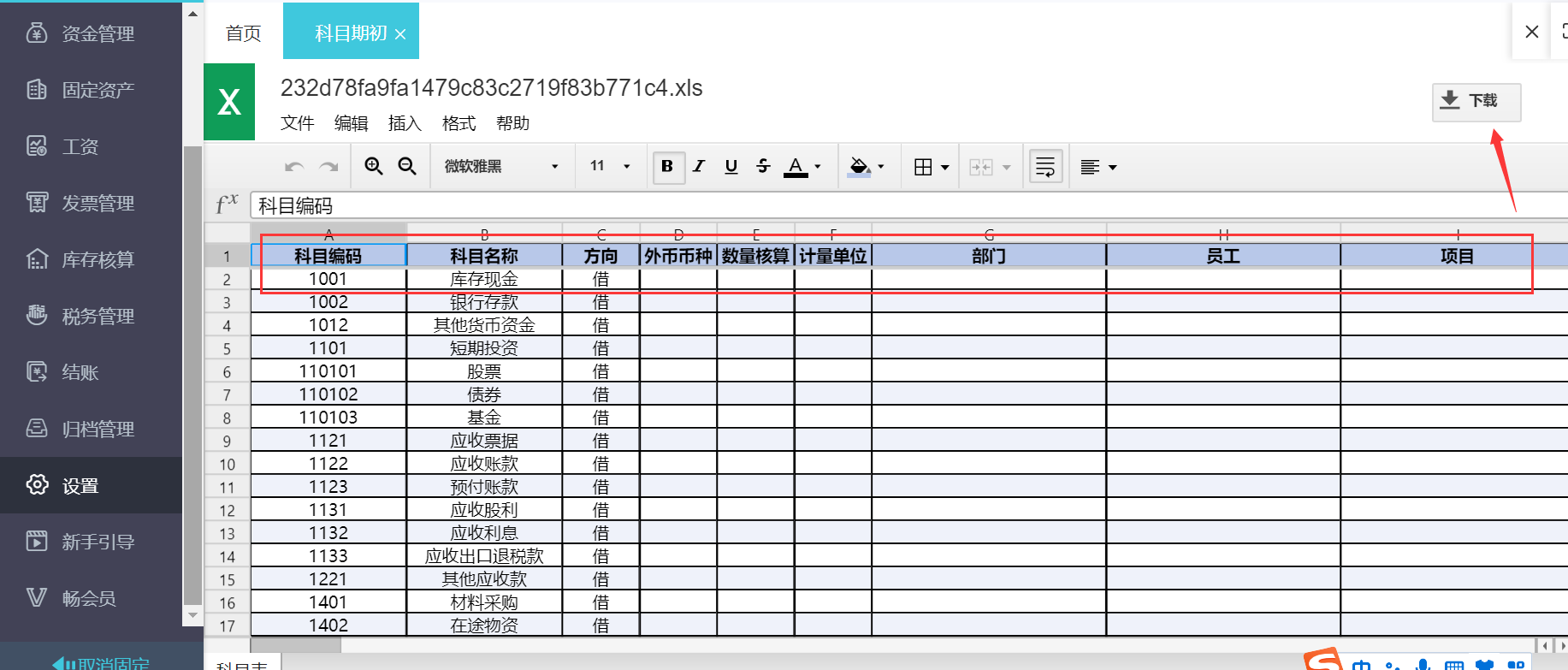Apply underline formatting
The height and width of the screenshot is (670, 1568).
(731, 166)
